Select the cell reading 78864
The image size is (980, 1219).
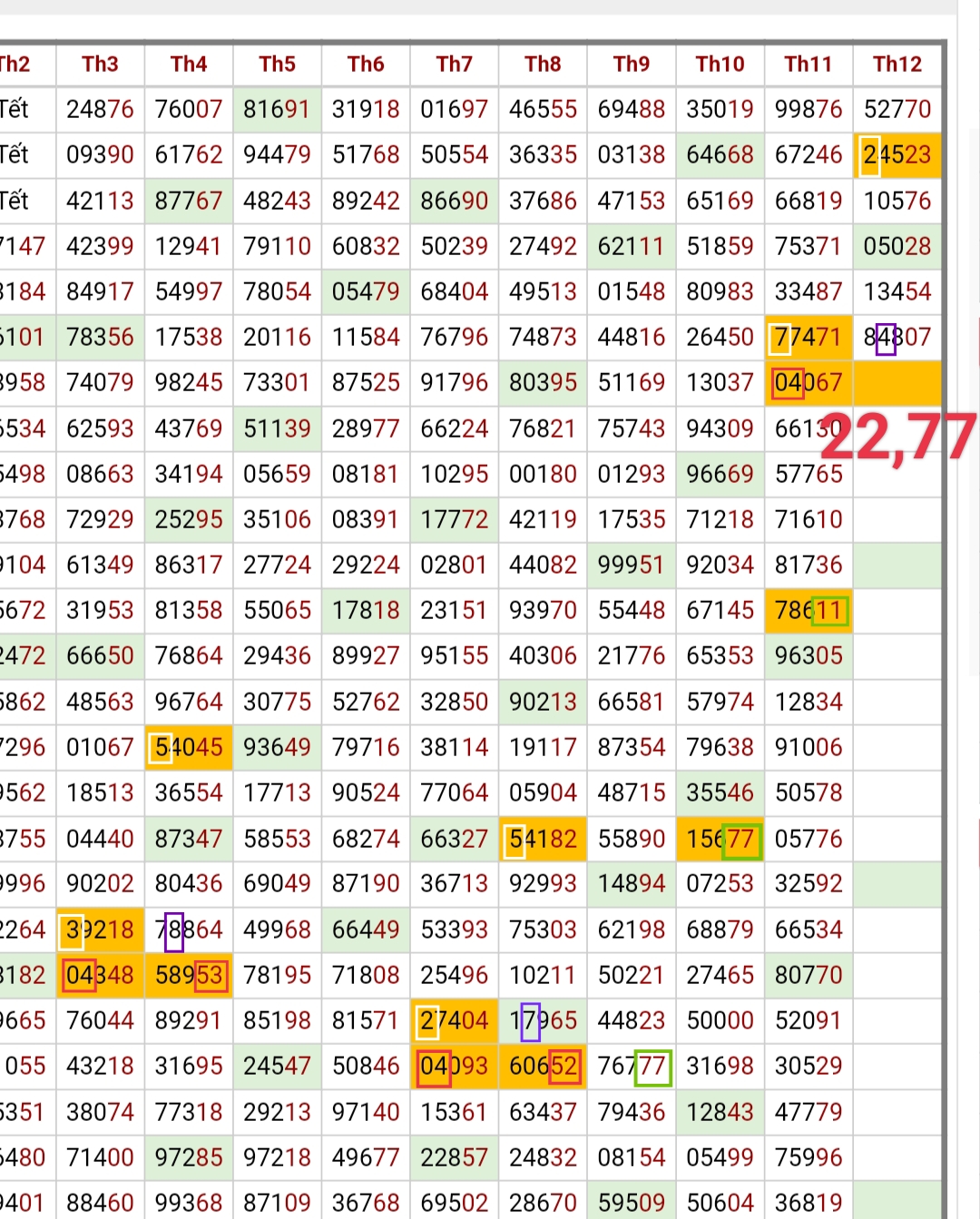coord(189,929)
